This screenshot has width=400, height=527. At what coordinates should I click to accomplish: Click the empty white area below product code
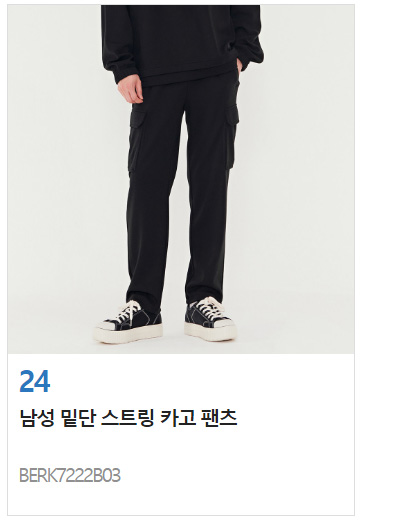pos(181,500)
